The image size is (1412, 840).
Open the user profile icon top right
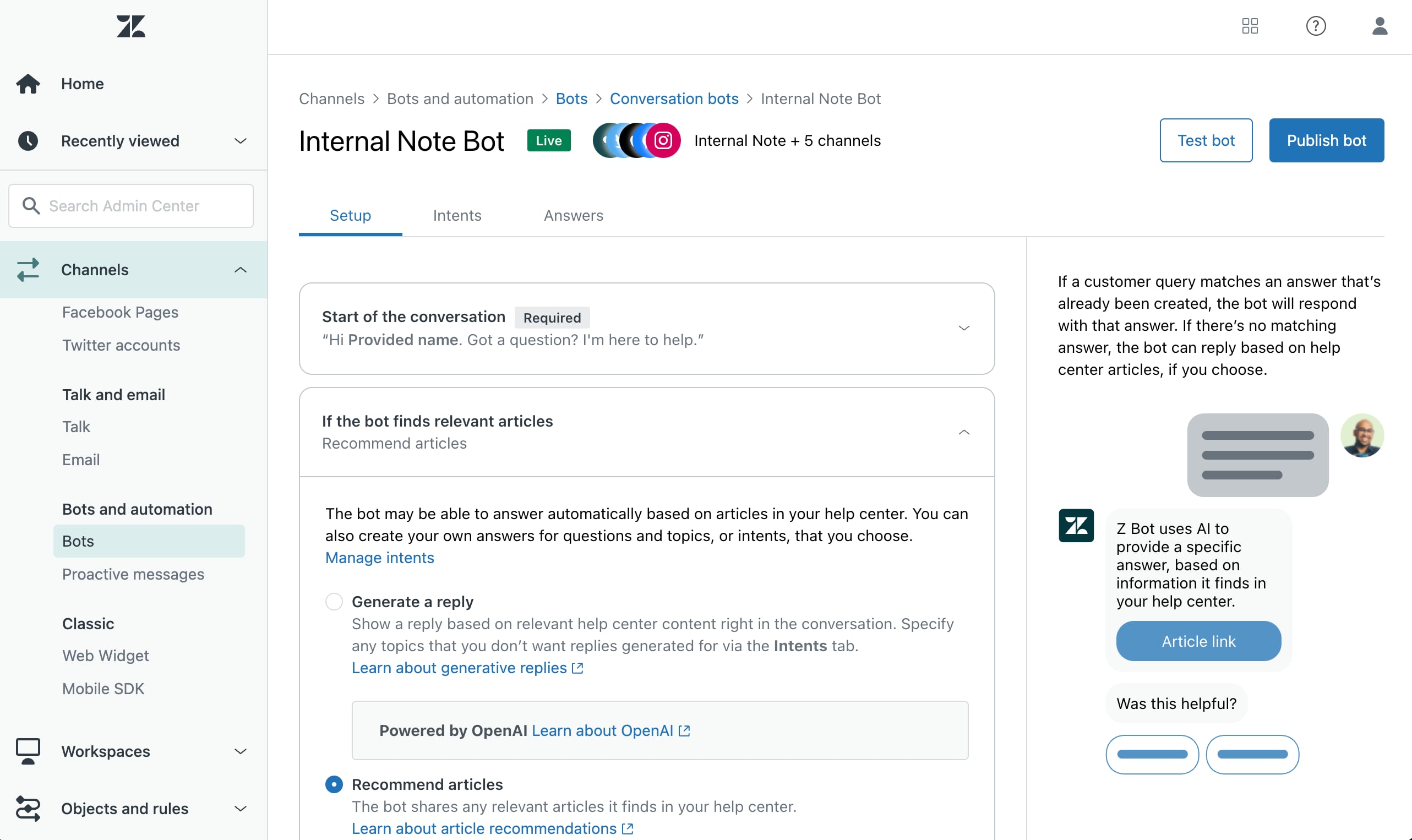[1380, 26]
